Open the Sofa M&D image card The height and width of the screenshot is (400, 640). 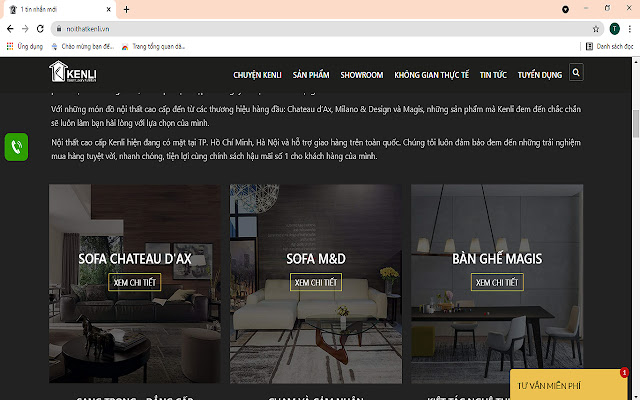click(316, 284)
